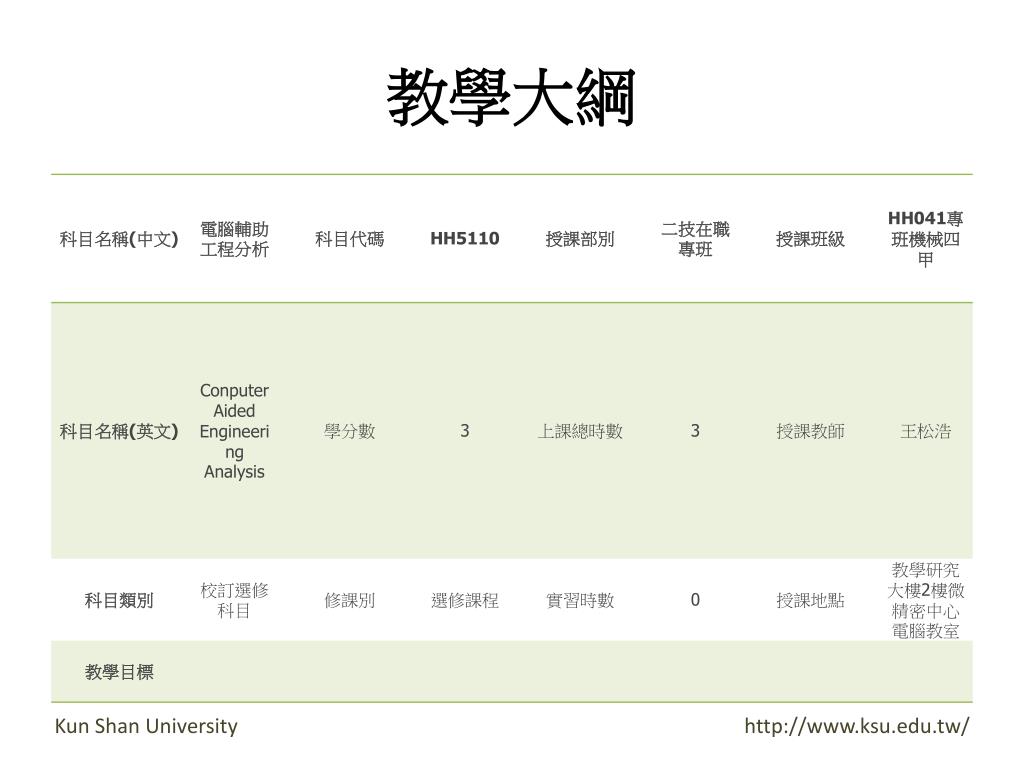Viewport: 1024px width, 768px height.
Task: Select the 授課教師 label cell
Action: pos(810,431)
